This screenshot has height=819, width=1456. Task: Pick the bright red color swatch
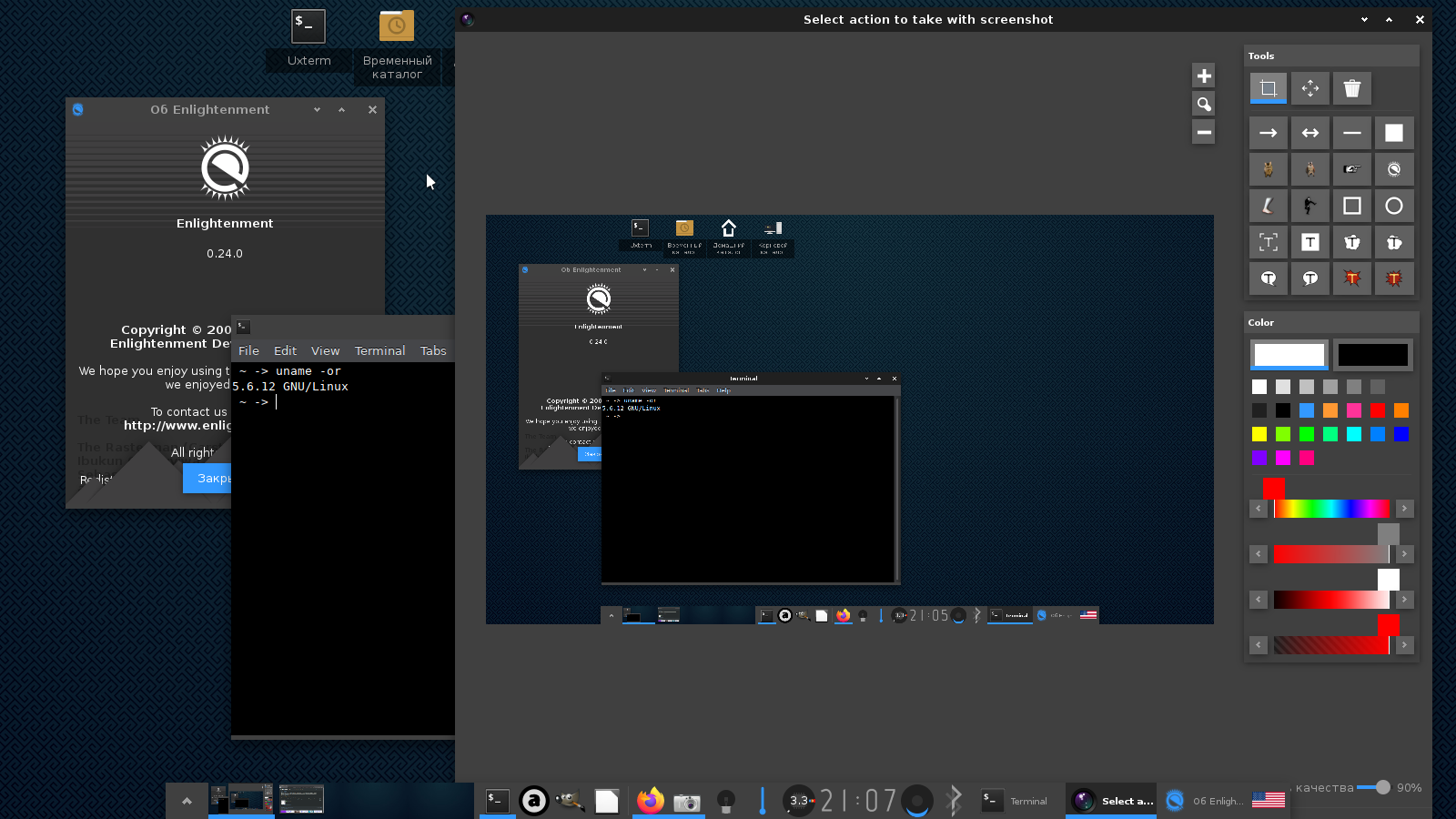point(1377,410)
